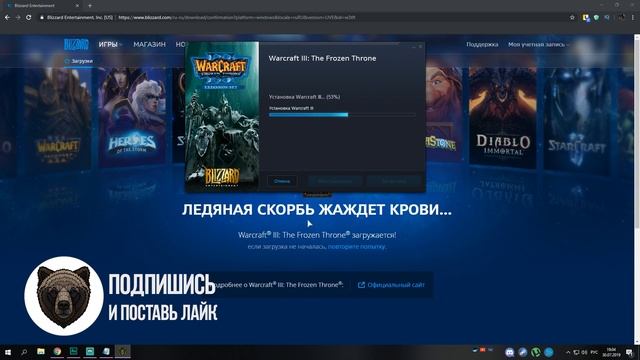Open Google Chrome from the taskbar
640x360 pixels.
click(x=57, y=351)
